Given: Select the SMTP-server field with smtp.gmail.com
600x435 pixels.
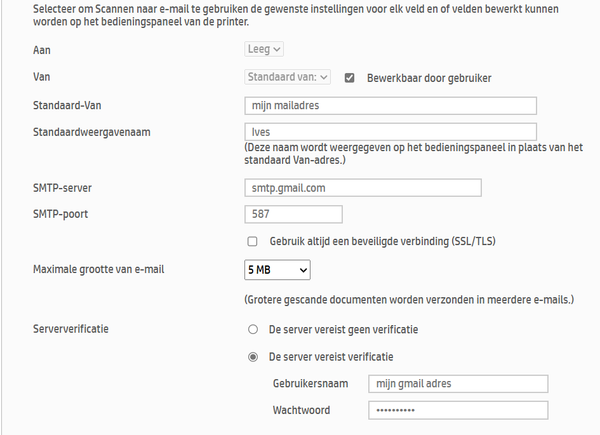Looking at the screenshot, I should coord(363,188).
